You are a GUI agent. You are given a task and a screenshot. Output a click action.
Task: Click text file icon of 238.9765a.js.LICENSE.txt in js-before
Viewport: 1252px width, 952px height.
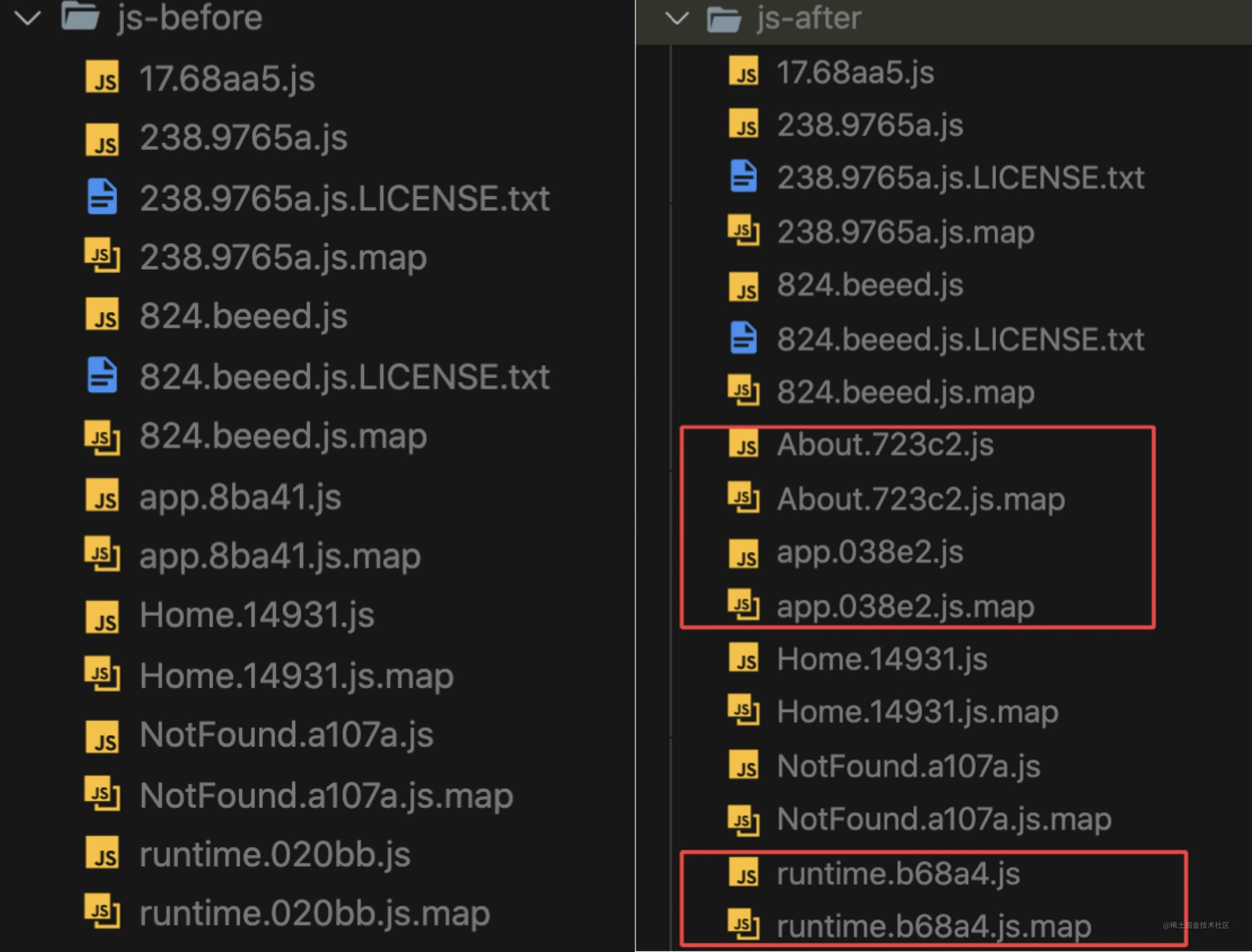point(103,197)
